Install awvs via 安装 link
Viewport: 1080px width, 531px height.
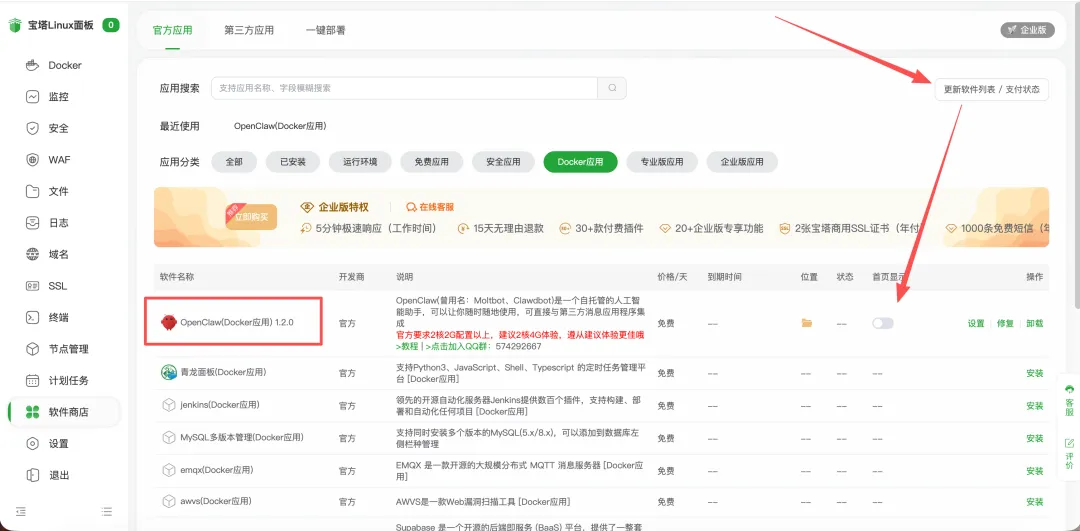tap(1035, 502)
